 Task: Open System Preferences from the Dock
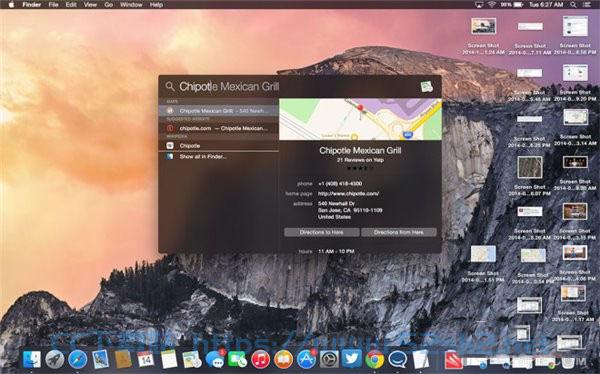pyautogui.click(x=329, y=359)
